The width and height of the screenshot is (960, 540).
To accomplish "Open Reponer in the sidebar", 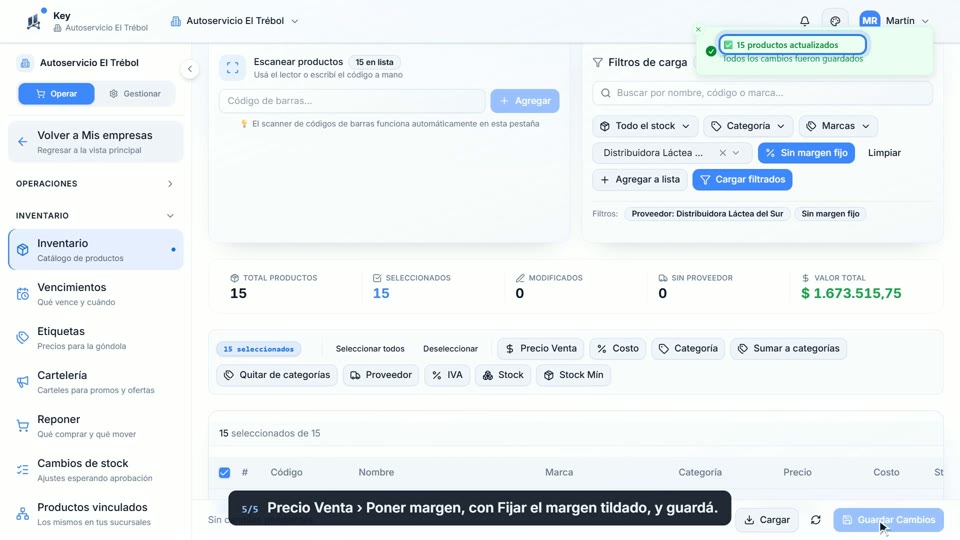I will [x=96, y=426].
